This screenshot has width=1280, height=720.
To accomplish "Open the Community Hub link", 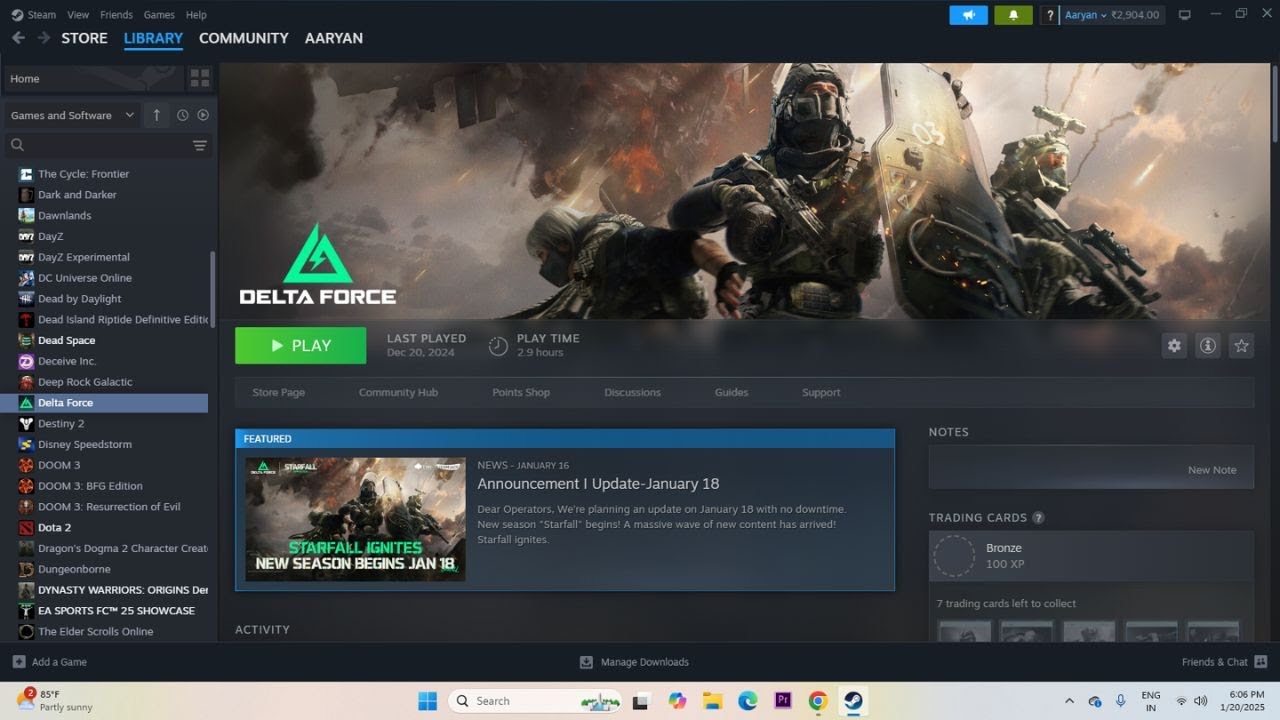I will click(398, 392).
